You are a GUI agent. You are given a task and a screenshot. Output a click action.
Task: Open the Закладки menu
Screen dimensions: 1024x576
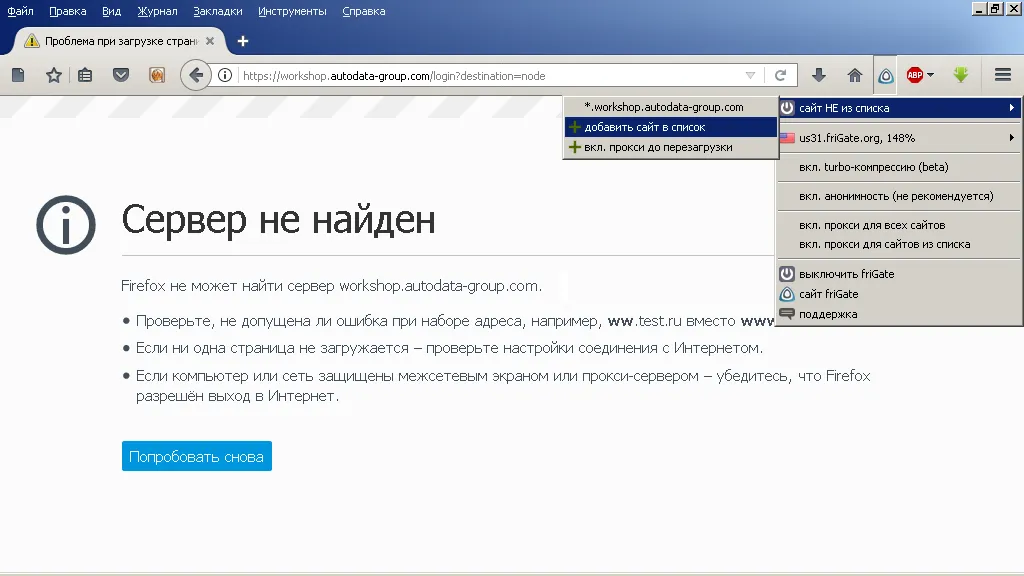tap(217, 11)
